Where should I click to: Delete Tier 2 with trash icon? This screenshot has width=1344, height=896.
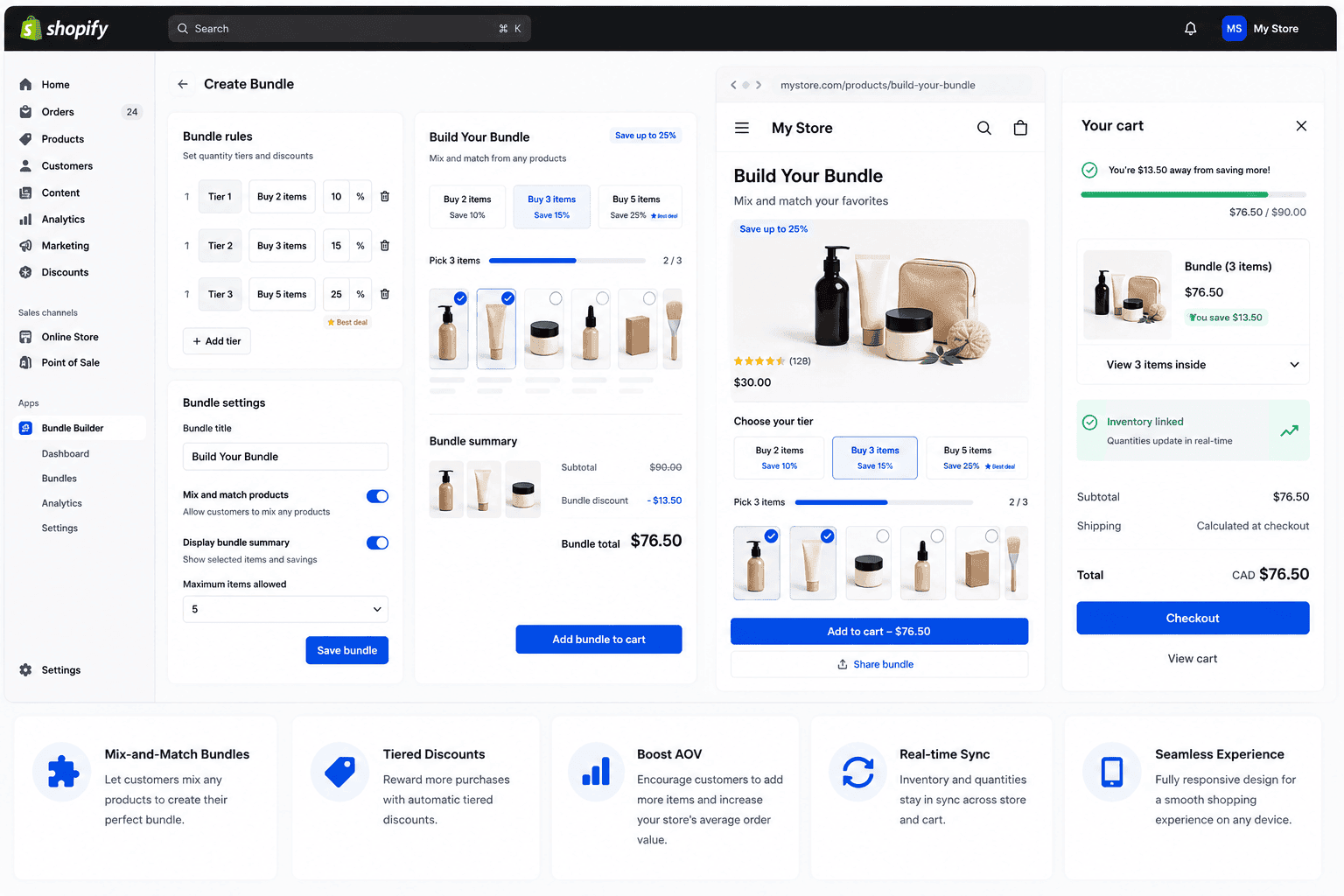tap(385, 246)
